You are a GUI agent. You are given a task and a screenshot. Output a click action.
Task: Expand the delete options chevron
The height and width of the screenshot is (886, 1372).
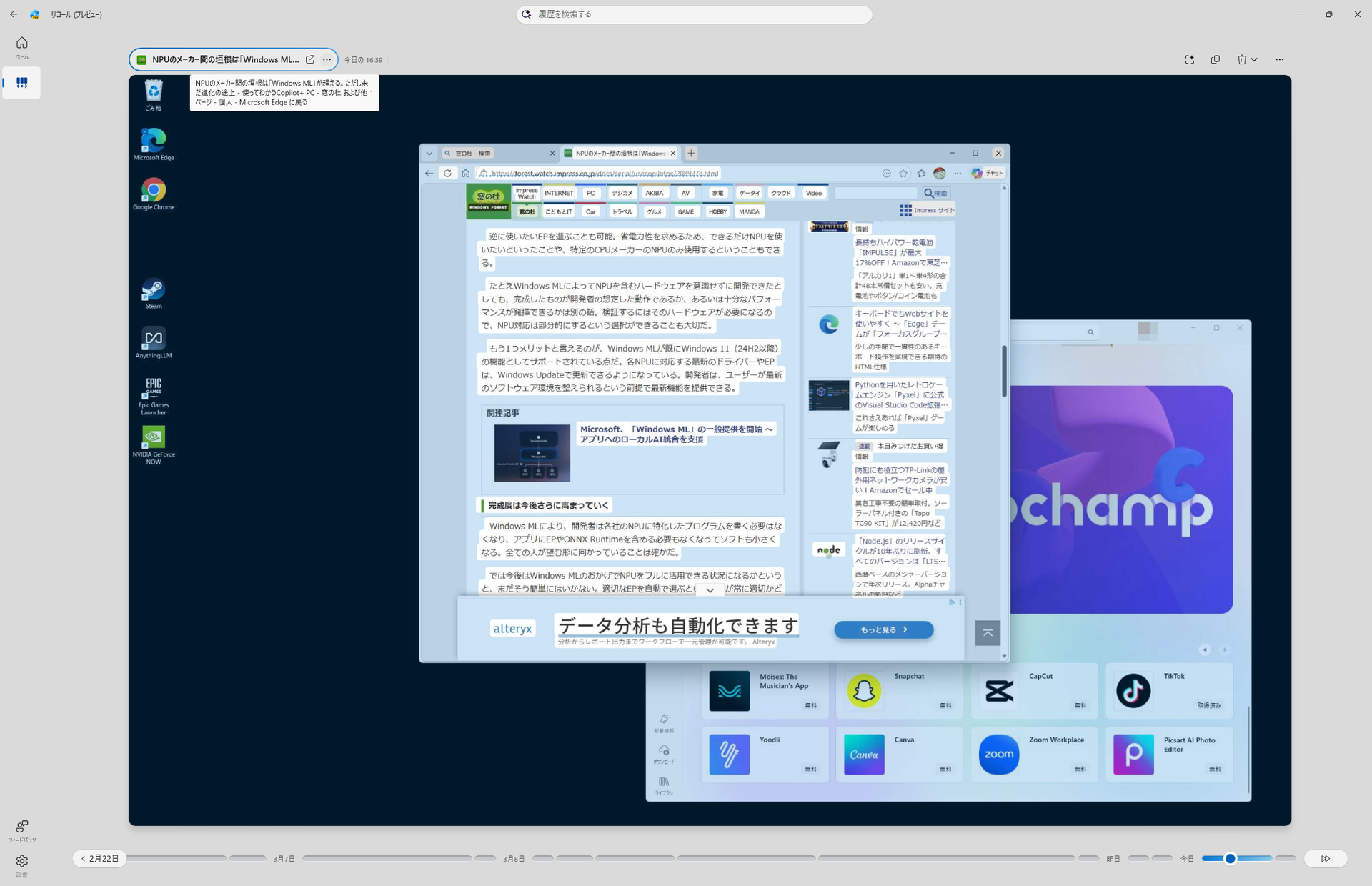1255,60
